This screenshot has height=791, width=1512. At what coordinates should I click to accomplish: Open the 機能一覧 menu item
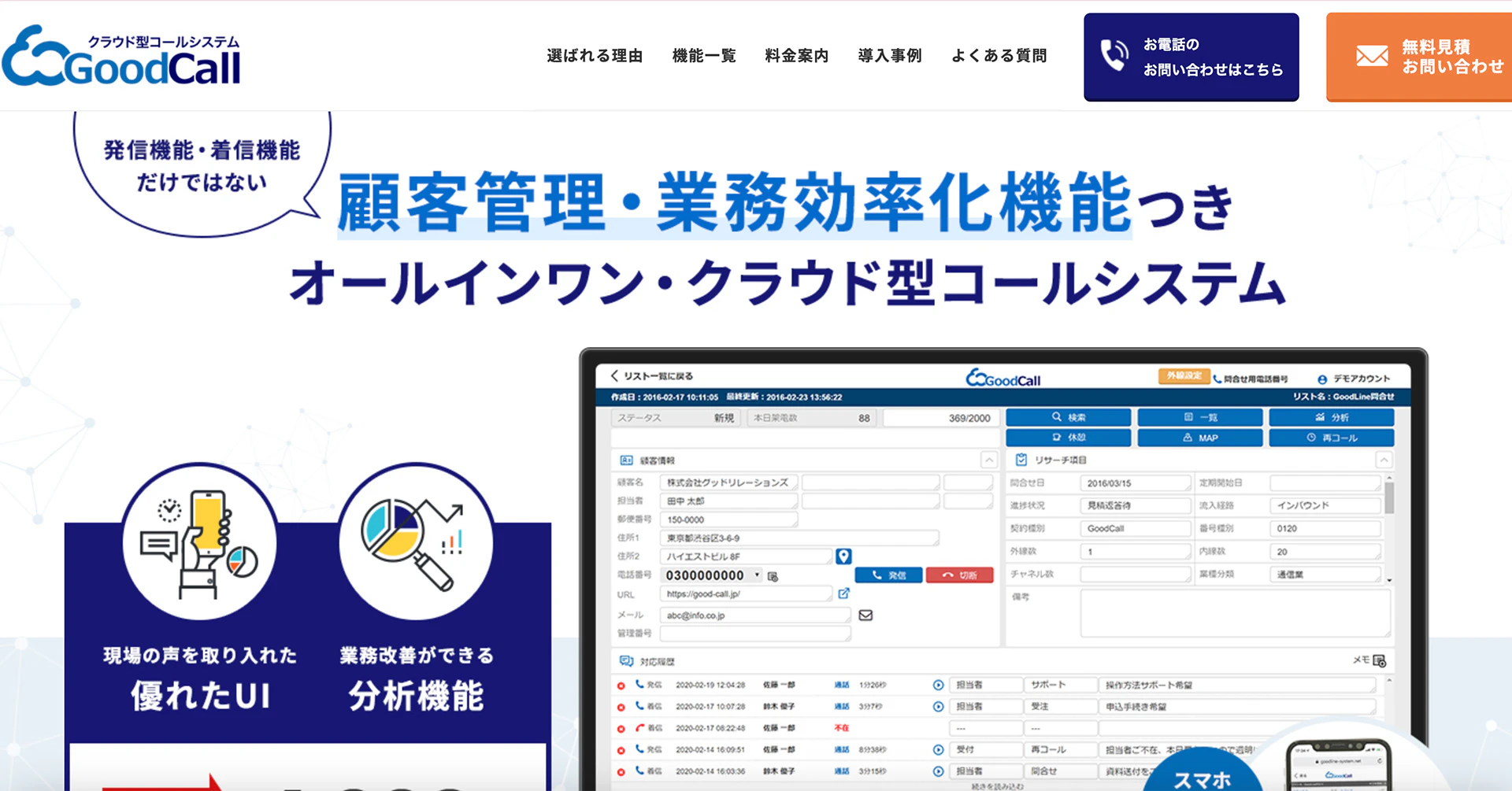click(704, 56)
